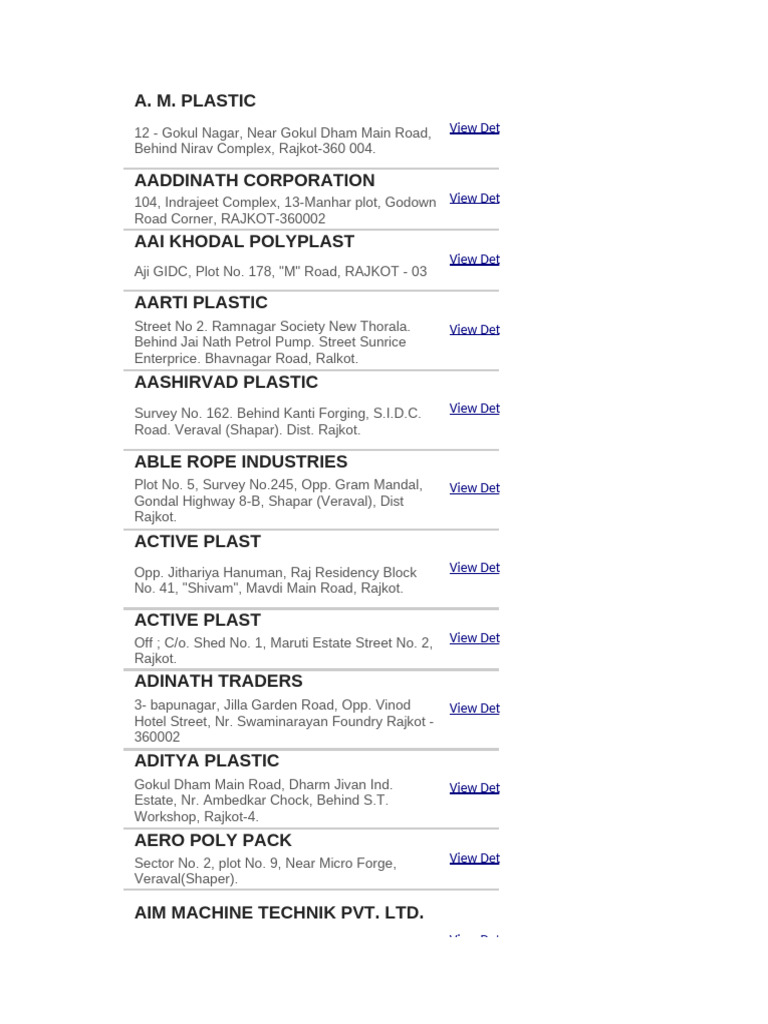
Task: Click the AARTI PLASTIC heading
Action: coord(201,302)
